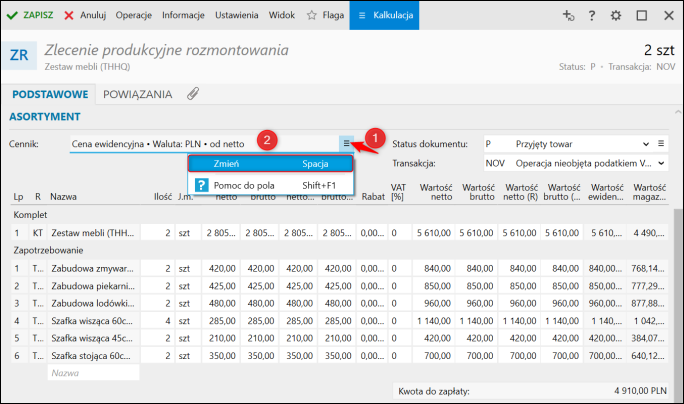The width and height of the screenshot is (684, 404).
Task: Click the Kalkulacja button
Action: click(x=384, y=15)
